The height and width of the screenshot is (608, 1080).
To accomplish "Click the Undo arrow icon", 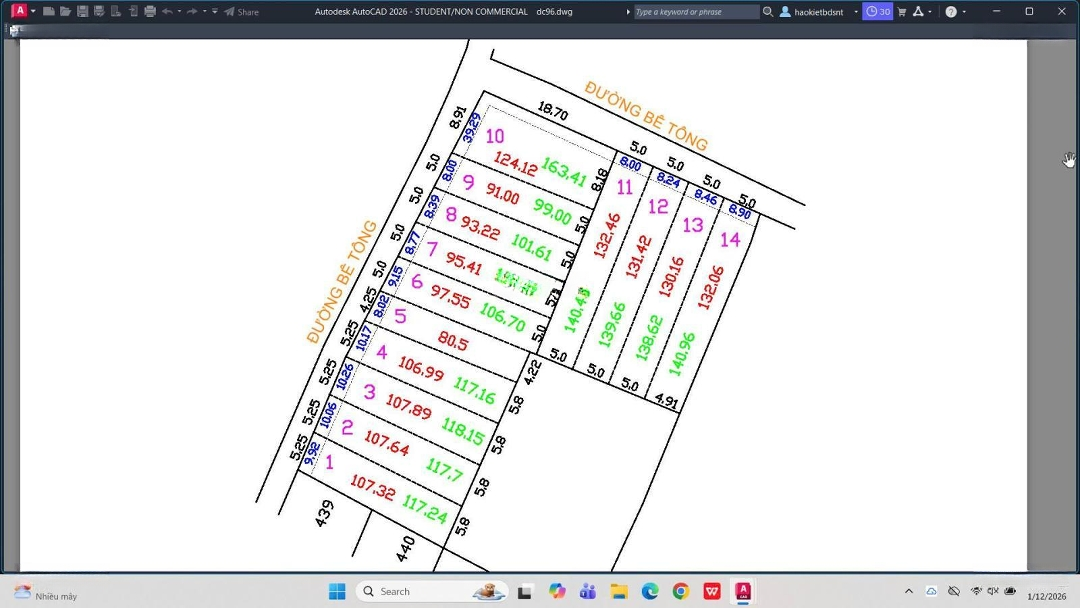I will click(x=166, y=12).
